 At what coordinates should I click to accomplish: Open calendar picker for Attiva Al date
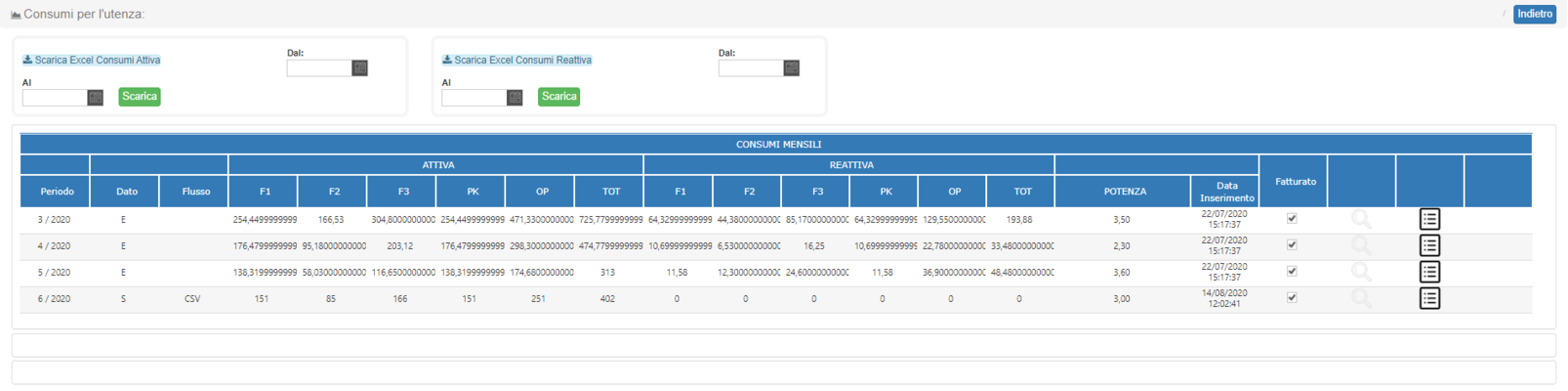click(95, 97)
